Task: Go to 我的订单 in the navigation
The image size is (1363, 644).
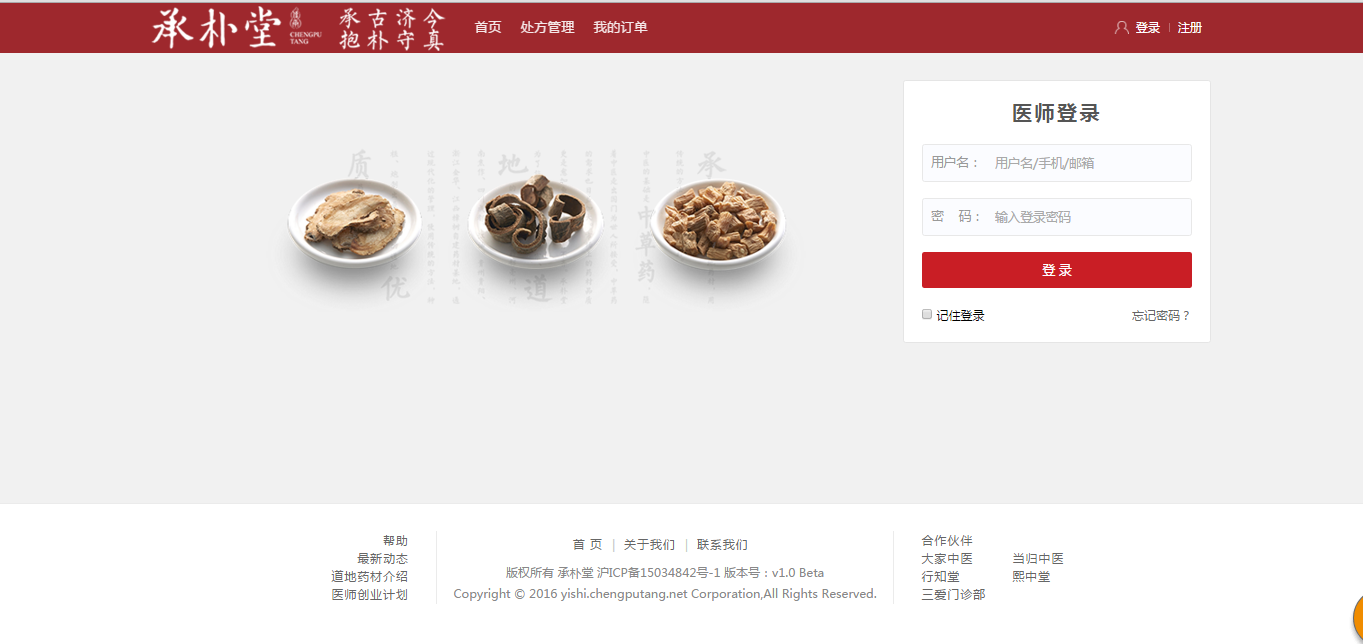Action: tap(620, 27)
